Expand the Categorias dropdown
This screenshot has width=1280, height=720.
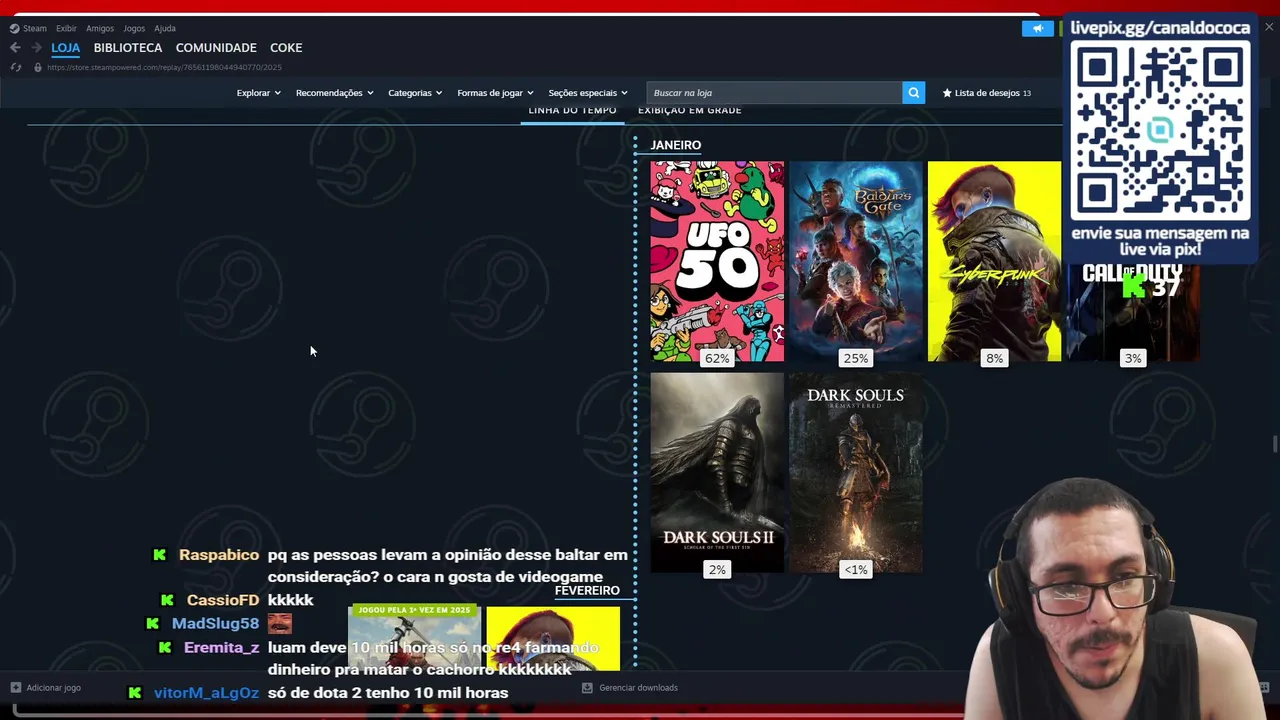coord(415,93)
